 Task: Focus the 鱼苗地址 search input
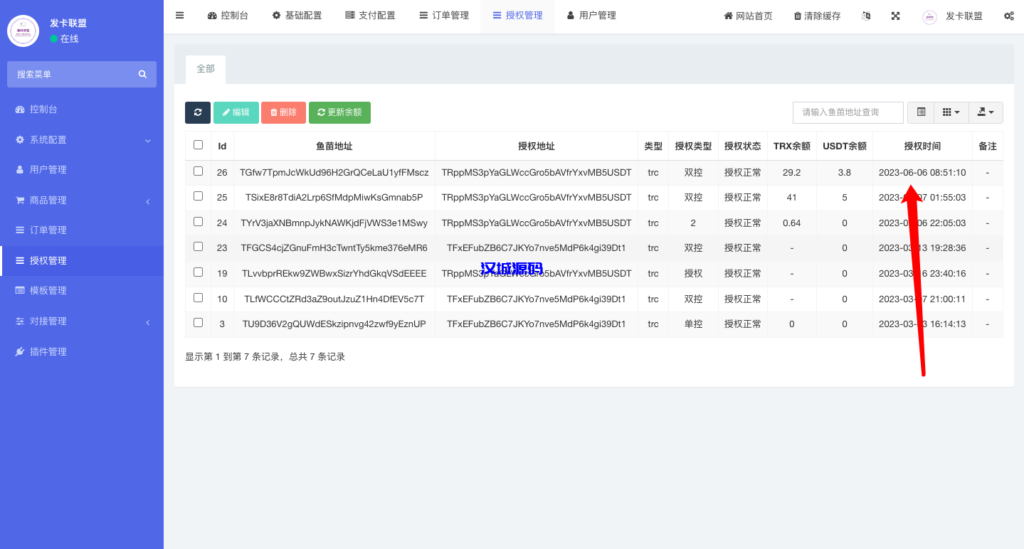848,112
